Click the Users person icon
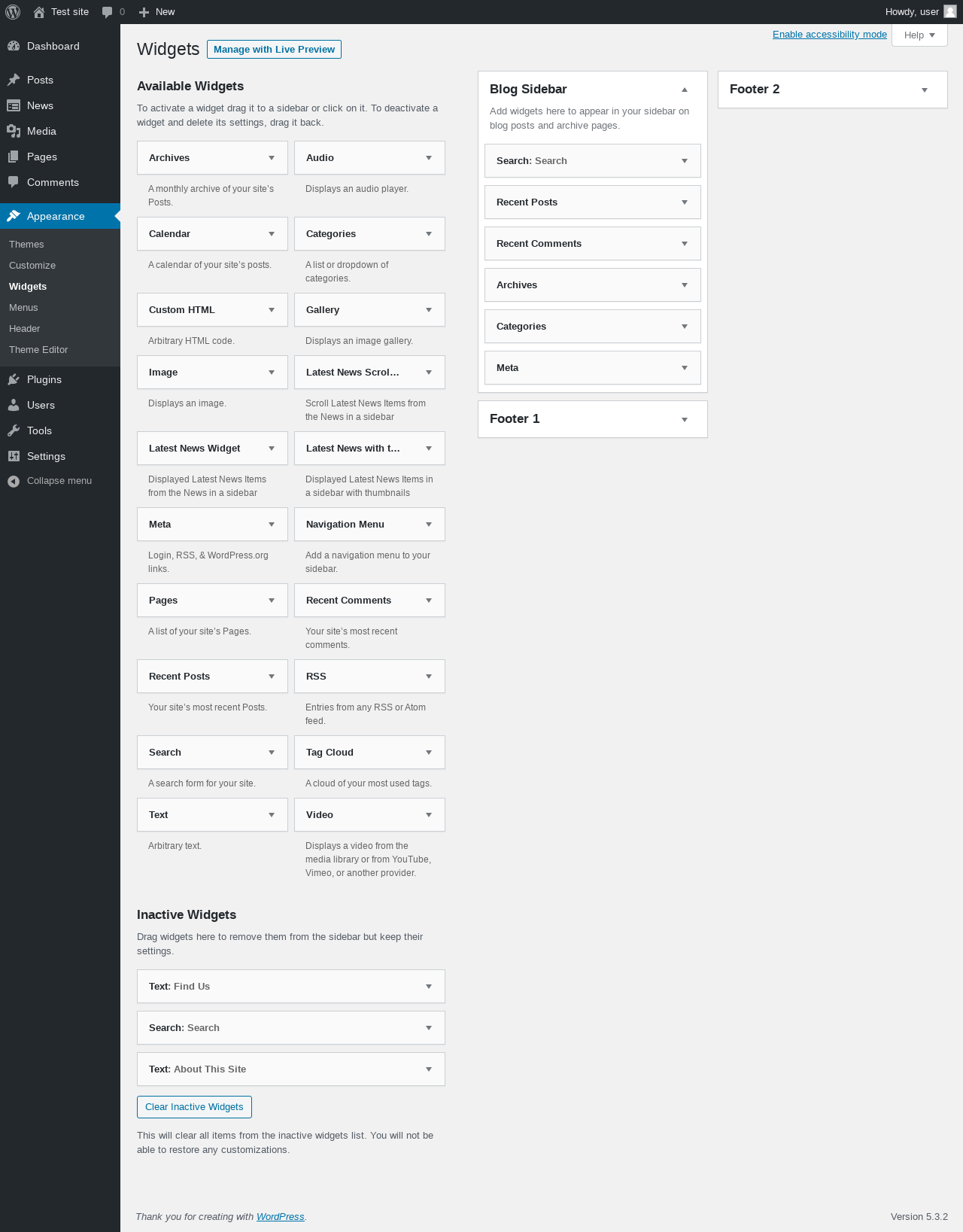963x1232 pixels. (14, 405)
